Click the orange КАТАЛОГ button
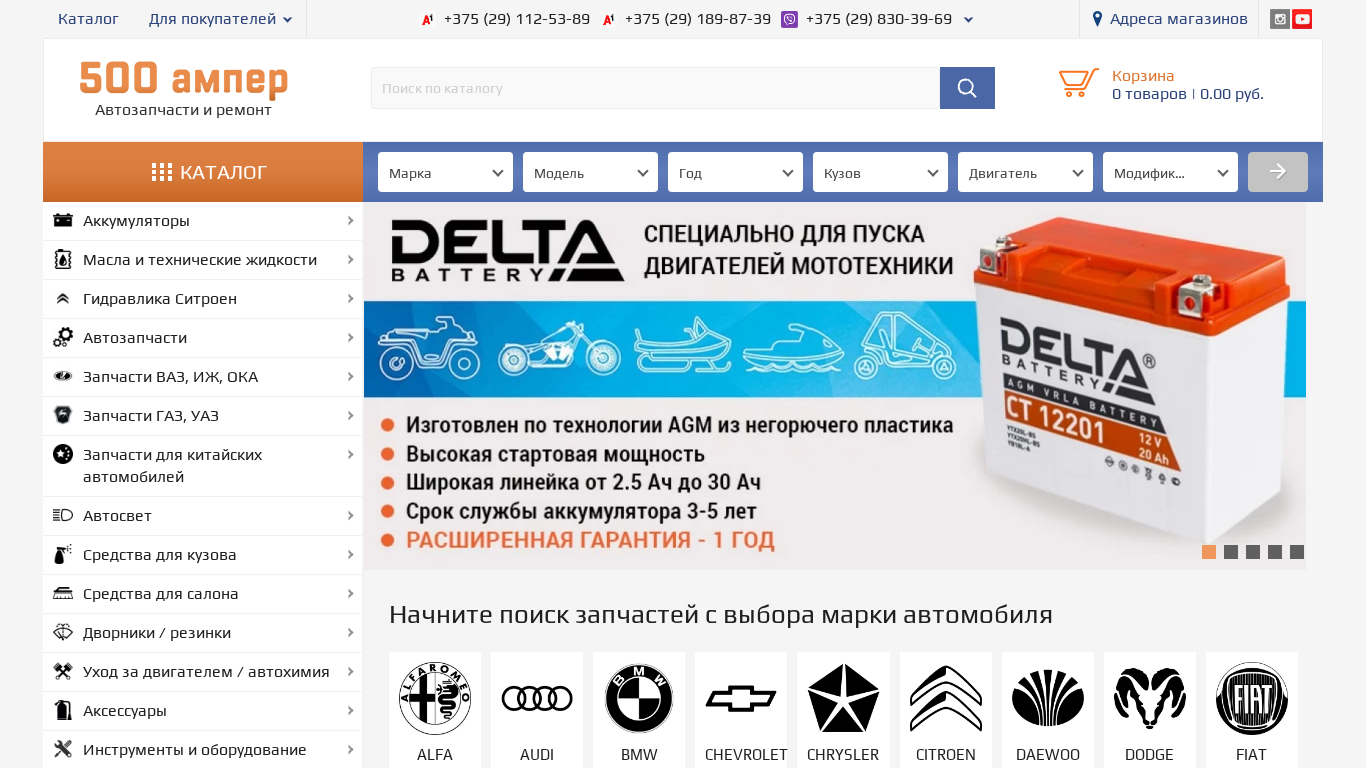Viewport: 1366px width, 768px height. coord(203,172)
